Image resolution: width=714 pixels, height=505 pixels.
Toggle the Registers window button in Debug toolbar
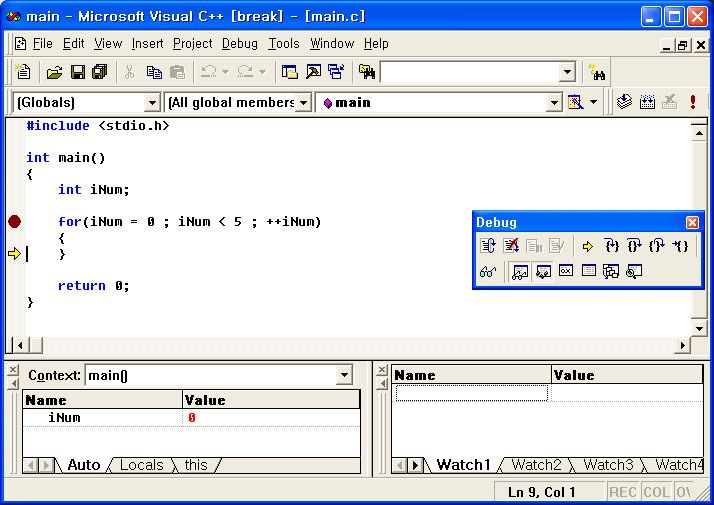(x=566, y=271)
